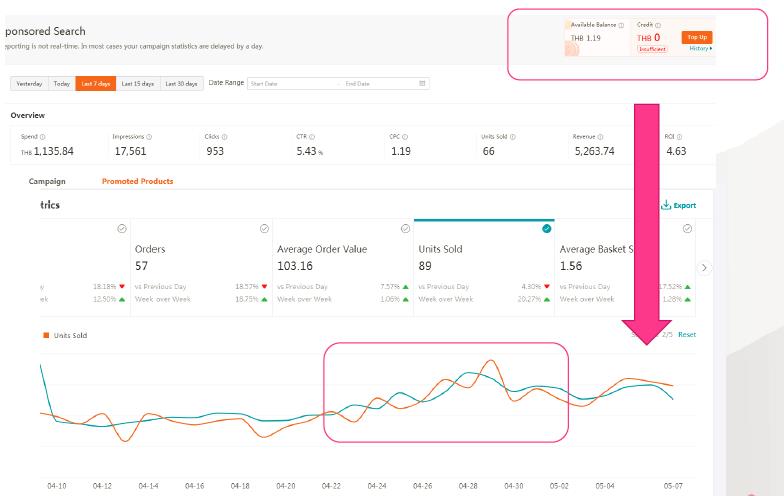Select the Last 15 days filter

[x=137, y=83]
